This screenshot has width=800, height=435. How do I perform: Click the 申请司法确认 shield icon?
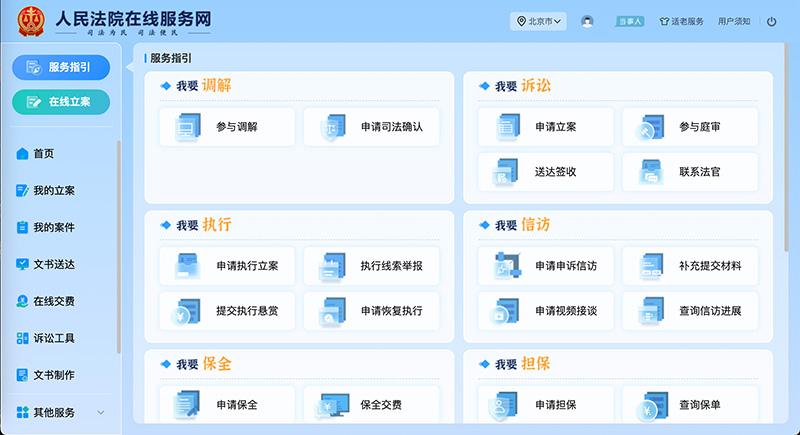tap(332, 128)
